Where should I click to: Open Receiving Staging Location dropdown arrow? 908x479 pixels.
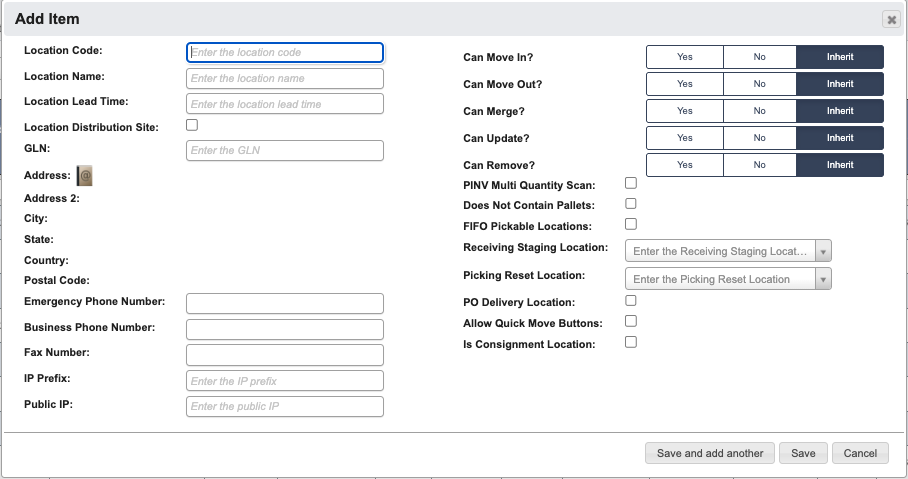click(823, 251)
